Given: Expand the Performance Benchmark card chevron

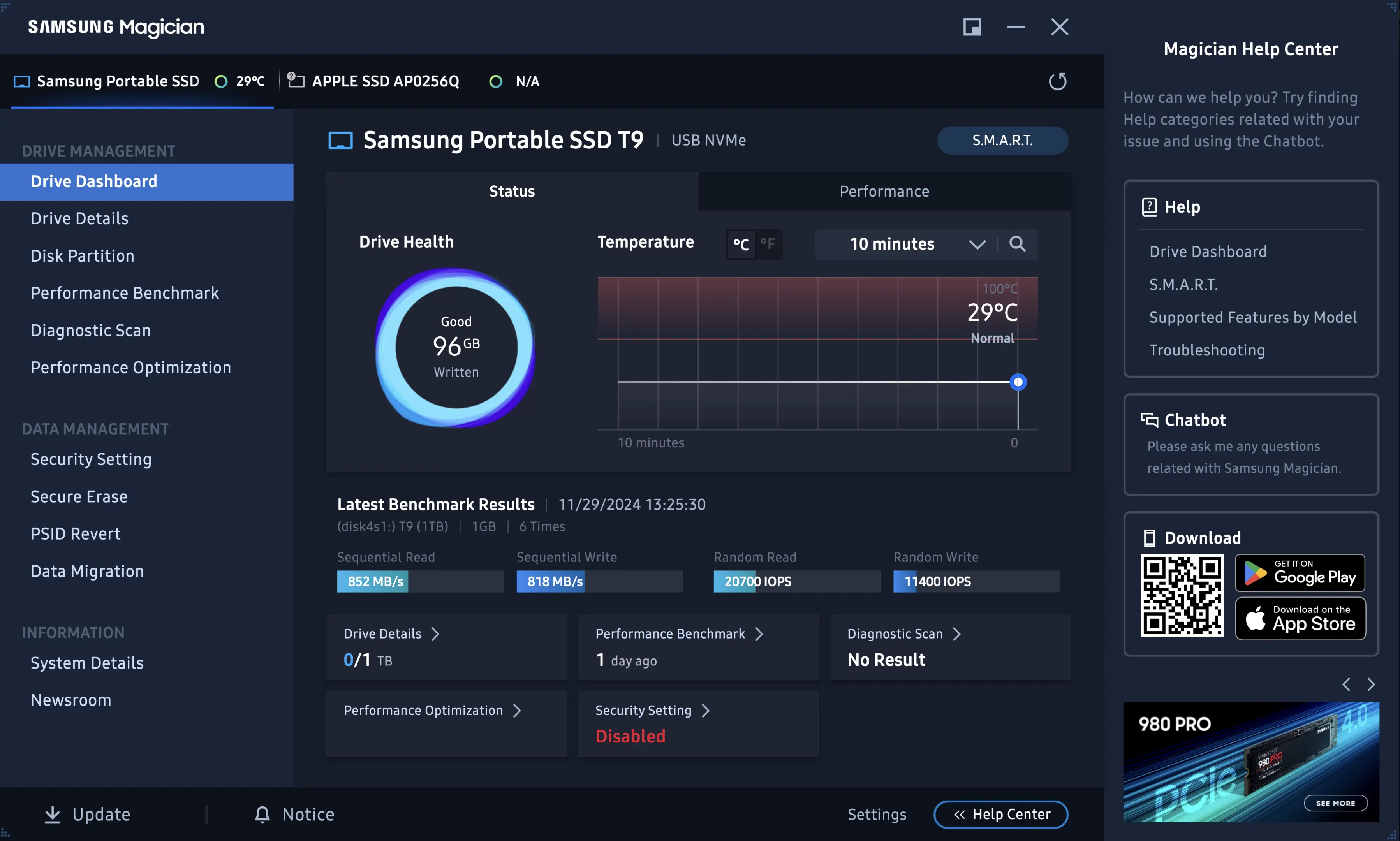Looking at the screenshot, I should pyautogui.click(x=759, y=633).
